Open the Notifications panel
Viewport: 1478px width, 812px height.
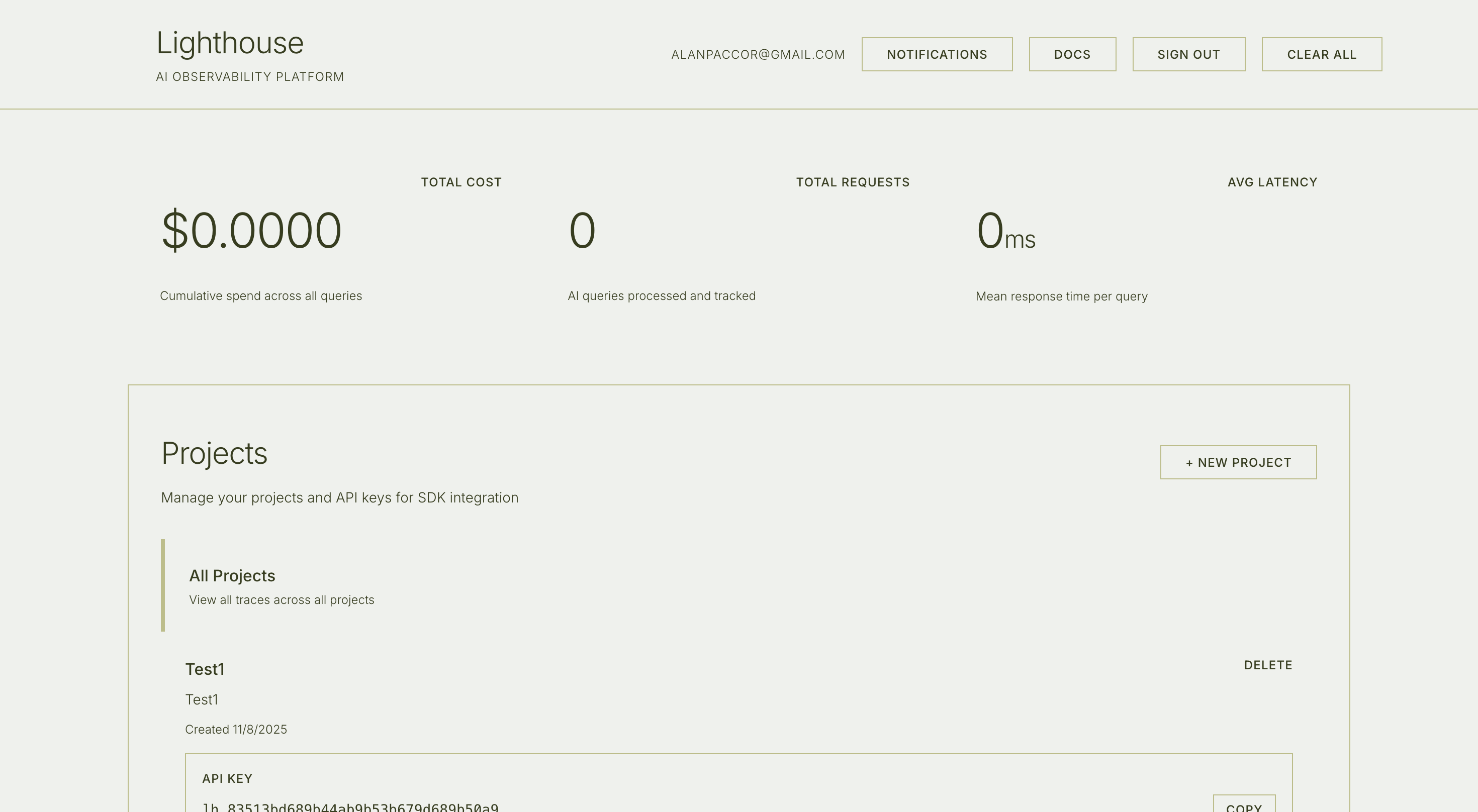coord(937,54)
